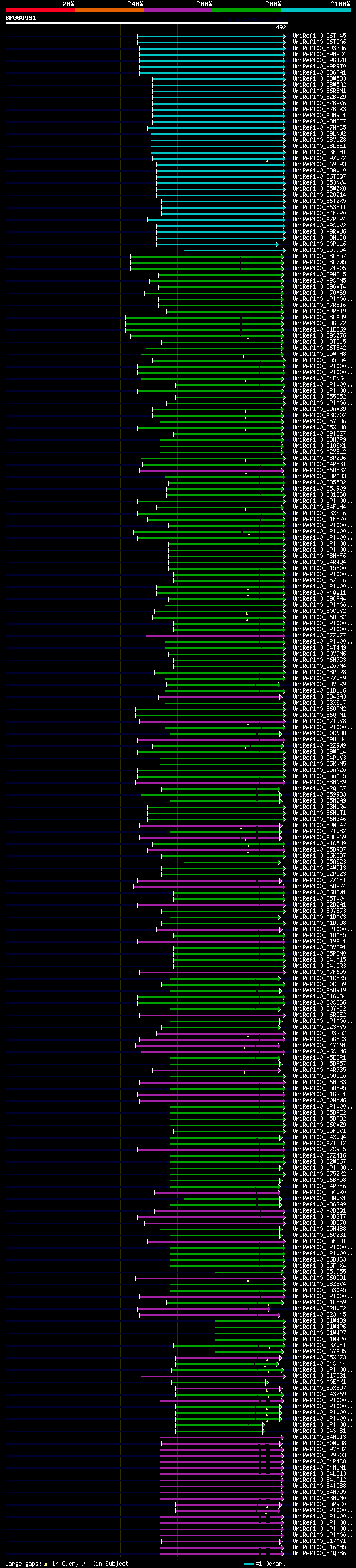This screenshot has width=356, height=1568.
Task: Select hit label UniRef100_Q53NV4
Action: (319, 182)
